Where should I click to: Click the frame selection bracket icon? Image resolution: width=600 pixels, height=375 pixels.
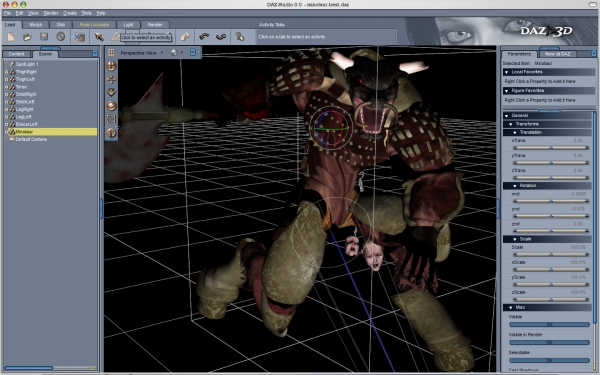(x=111, y=119)
